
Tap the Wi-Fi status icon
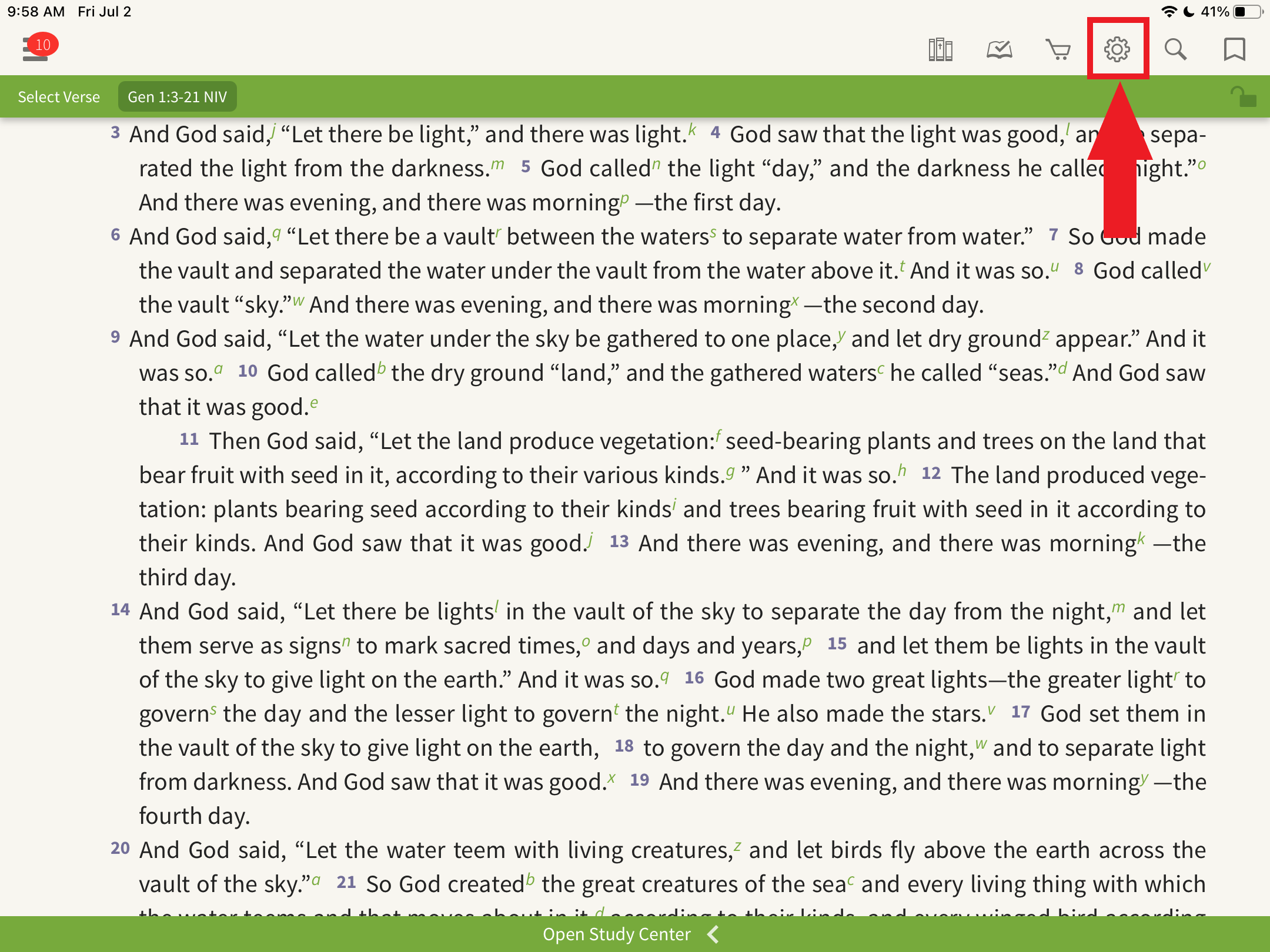pyautogui.click(x=1170, y=12)
